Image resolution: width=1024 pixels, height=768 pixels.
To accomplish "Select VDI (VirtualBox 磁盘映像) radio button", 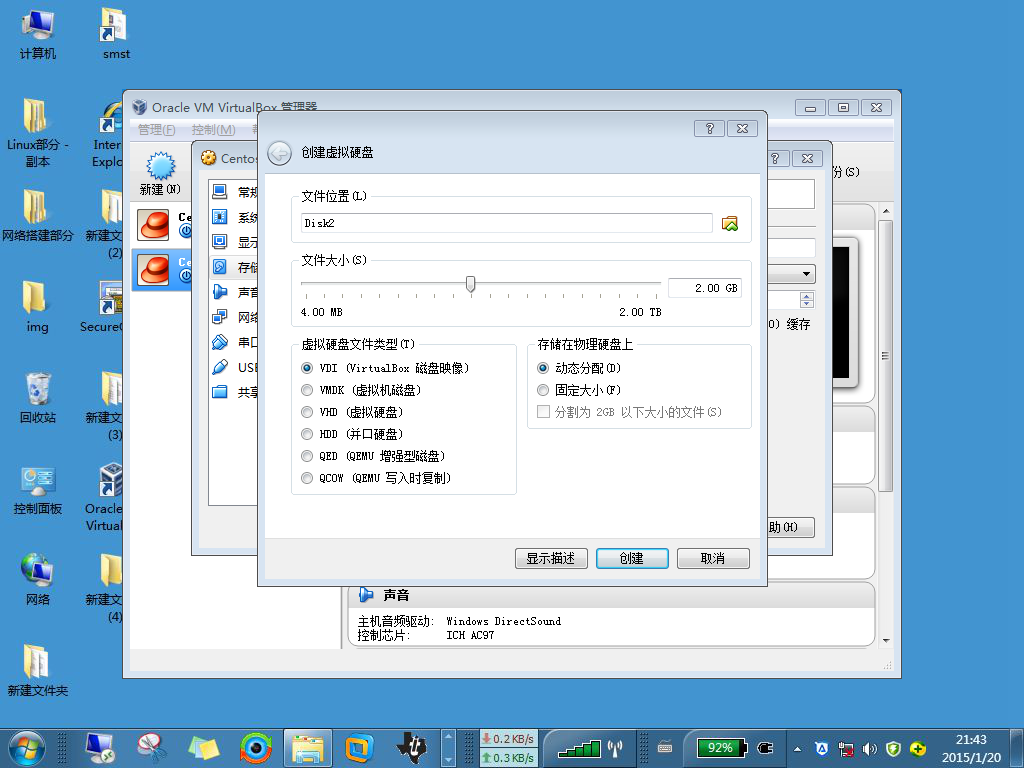I will click(307, 368).
